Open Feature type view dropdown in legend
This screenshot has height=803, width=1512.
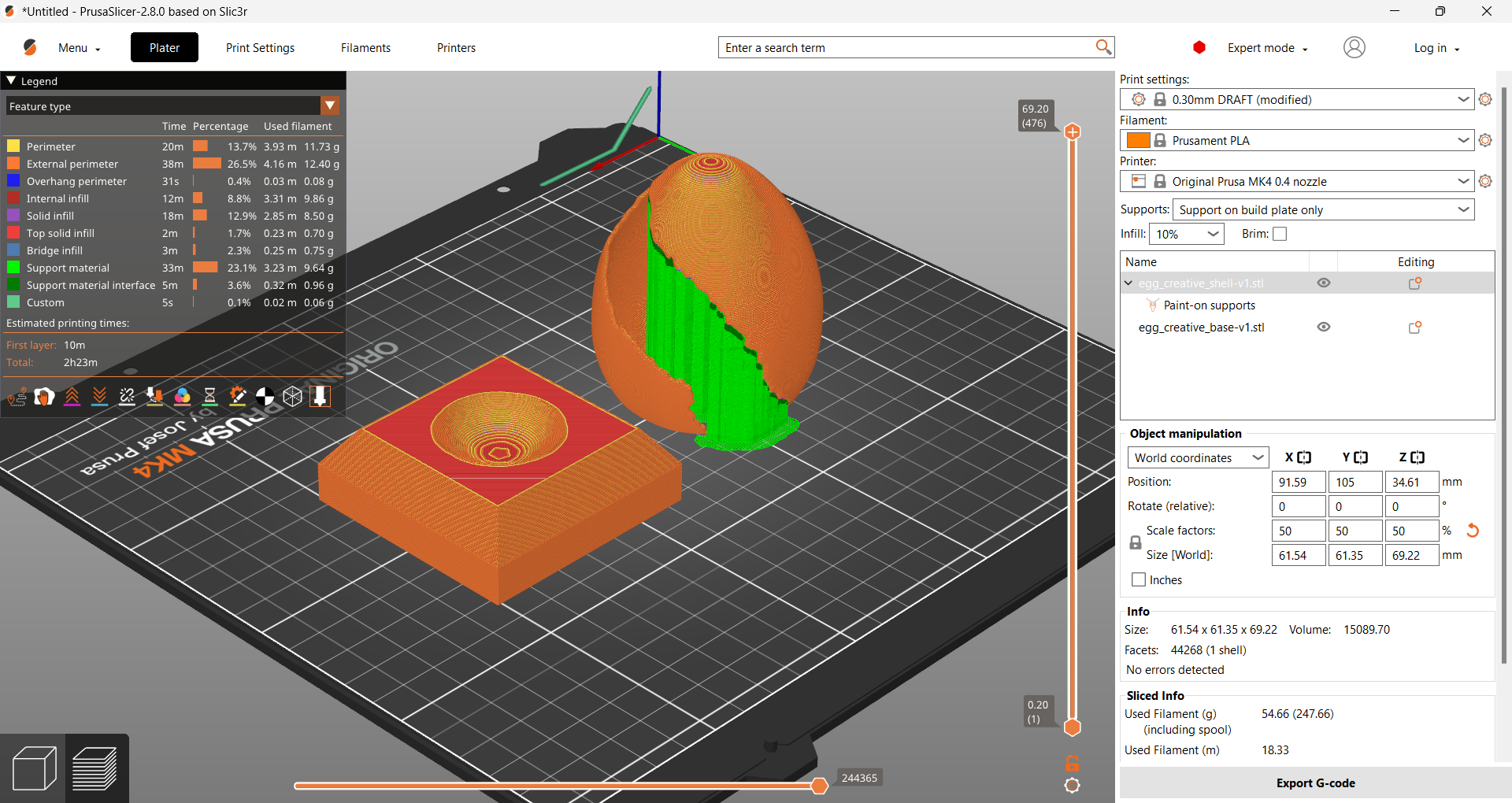pos(330,105)
